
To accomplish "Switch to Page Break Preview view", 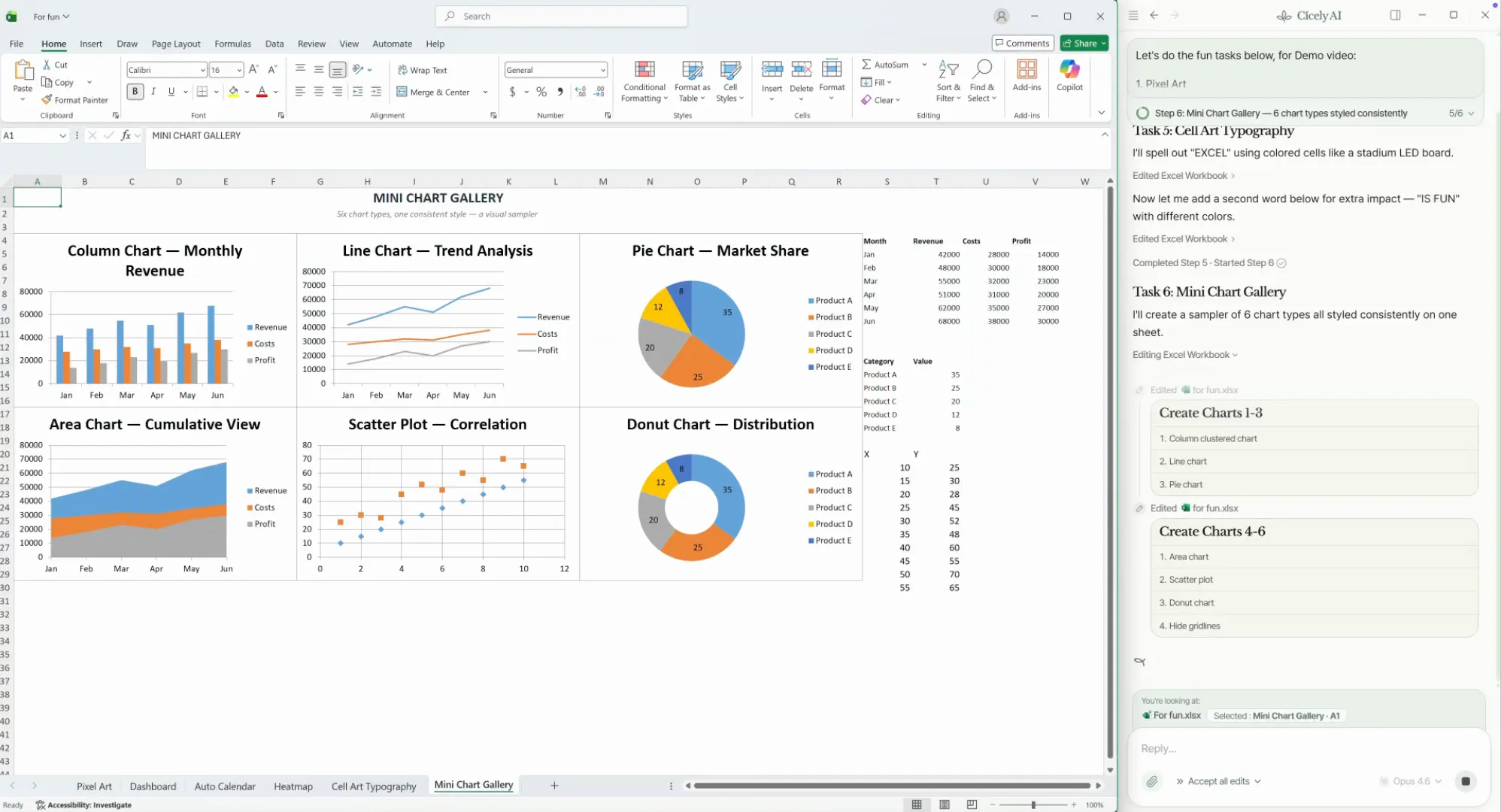I will click(x=972, y=804).
